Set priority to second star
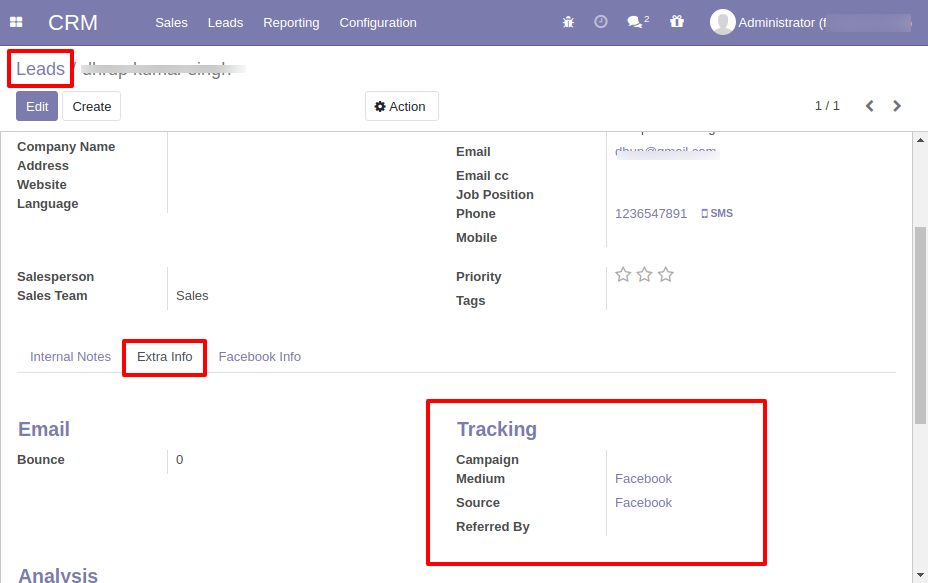This screenshot has width=928, height=583. (644, 275)
